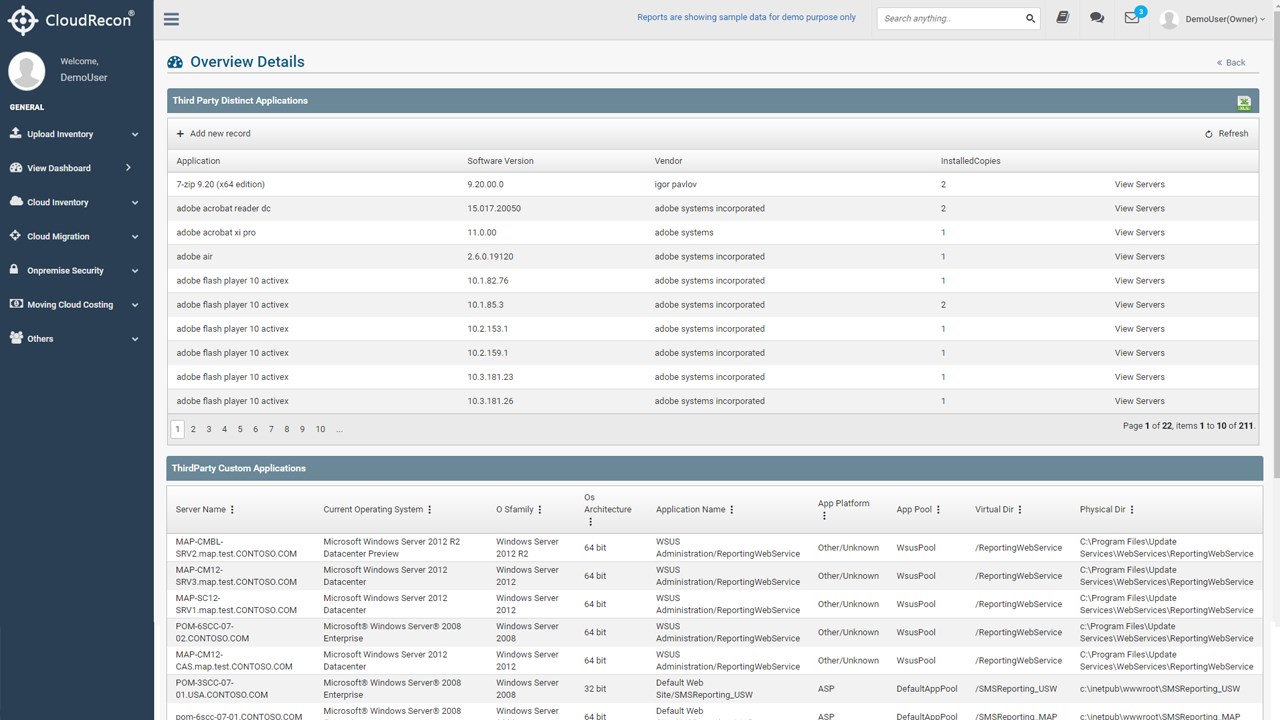Viewport: 1280px width, 720px height.
Task: Click the Onpremise Security lock icon
Action: tap(16, 270)
